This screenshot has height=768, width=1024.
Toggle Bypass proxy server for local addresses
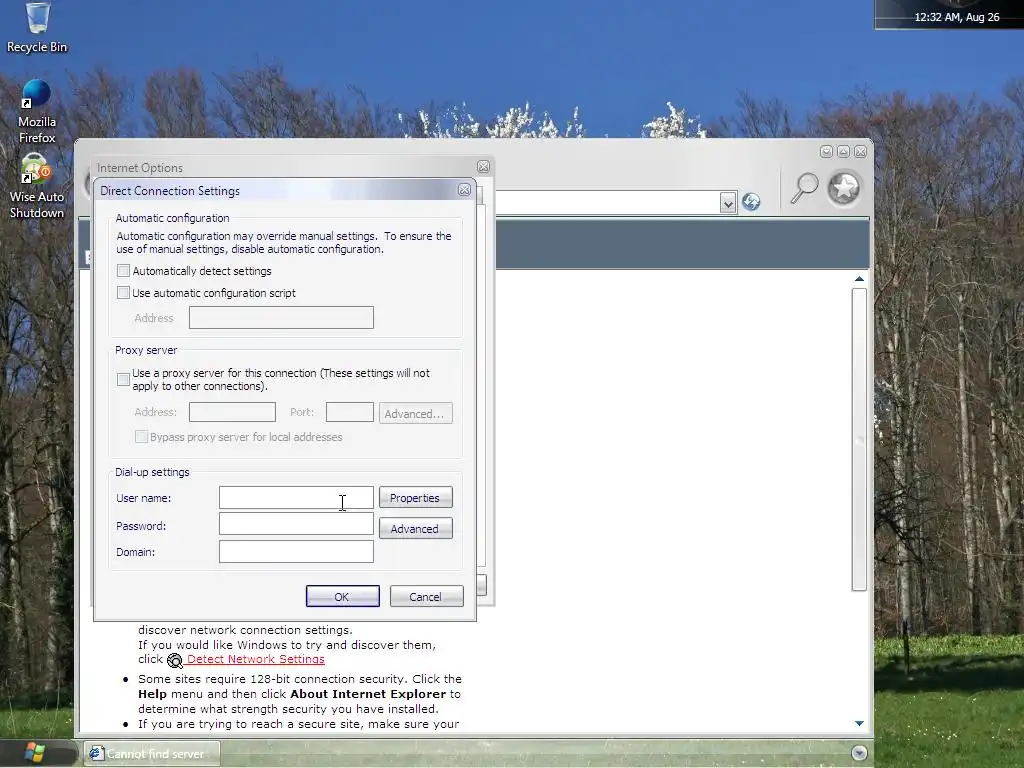pos(141,437)
